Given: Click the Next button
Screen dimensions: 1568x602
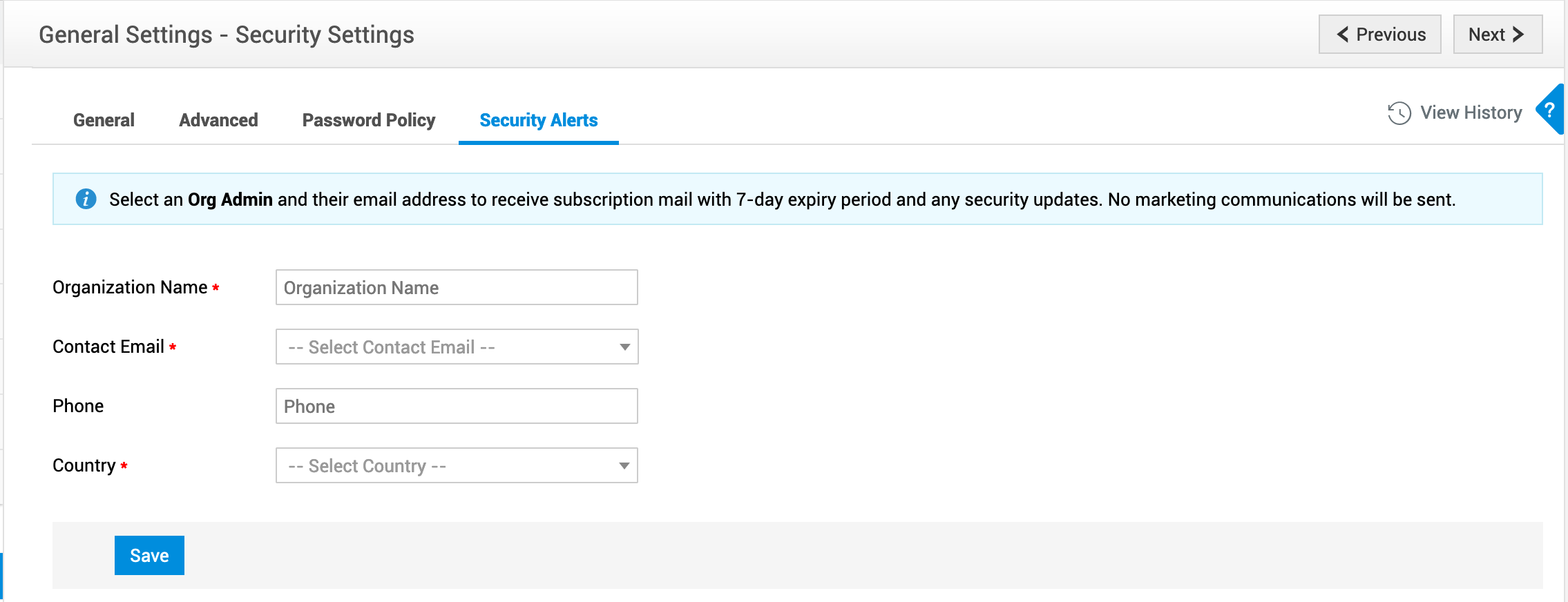Looking at the screenshot, I should click(x=1497, y=34).
